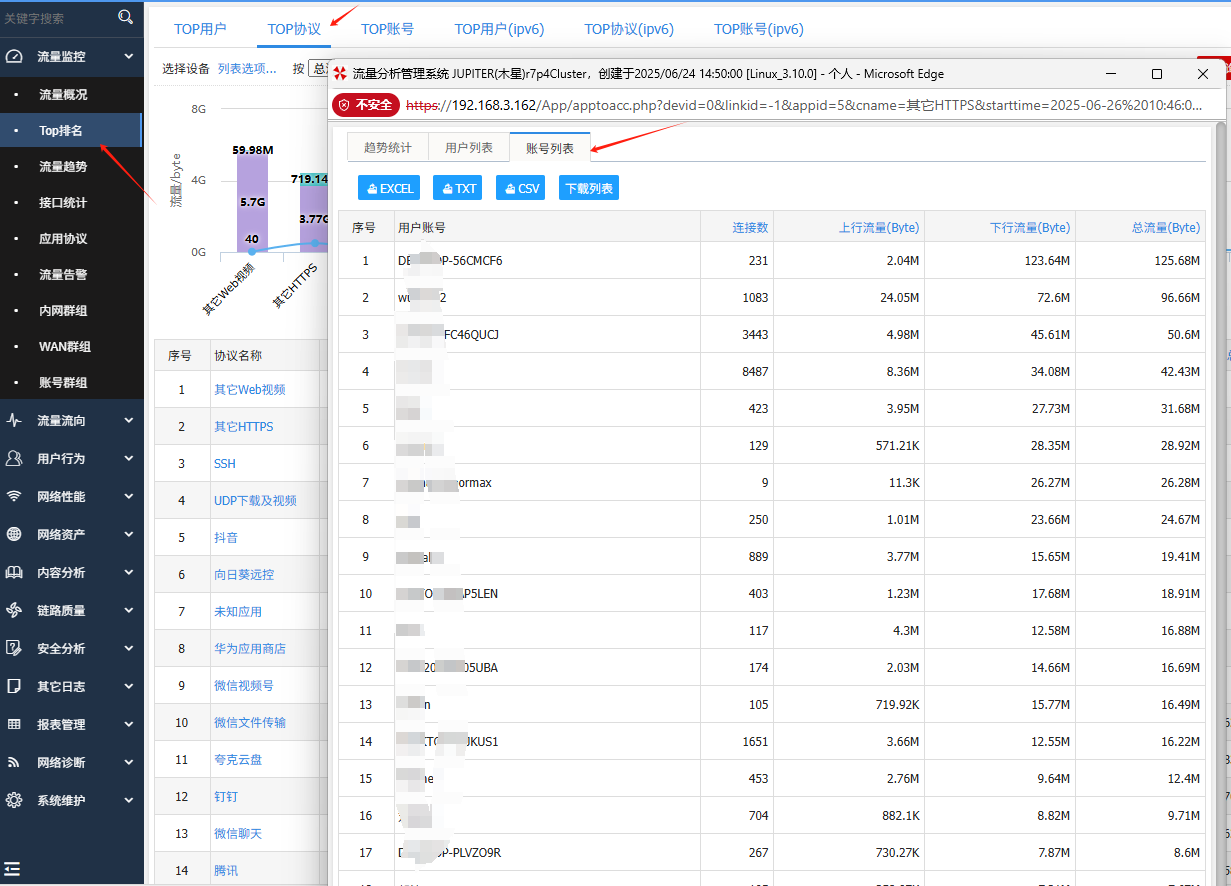This screenshot has width=1231, height=886.
Task: Expand the 报表管理 menu chevron
Action: 129,724
